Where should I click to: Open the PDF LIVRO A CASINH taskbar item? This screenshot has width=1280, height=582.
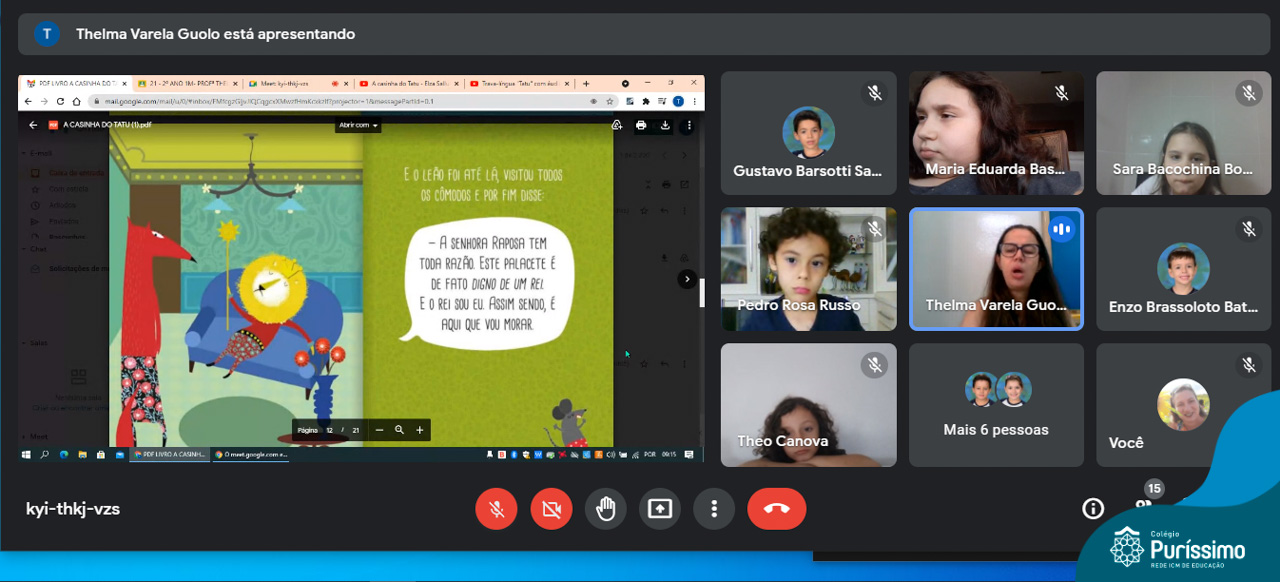tap(170, 454)
